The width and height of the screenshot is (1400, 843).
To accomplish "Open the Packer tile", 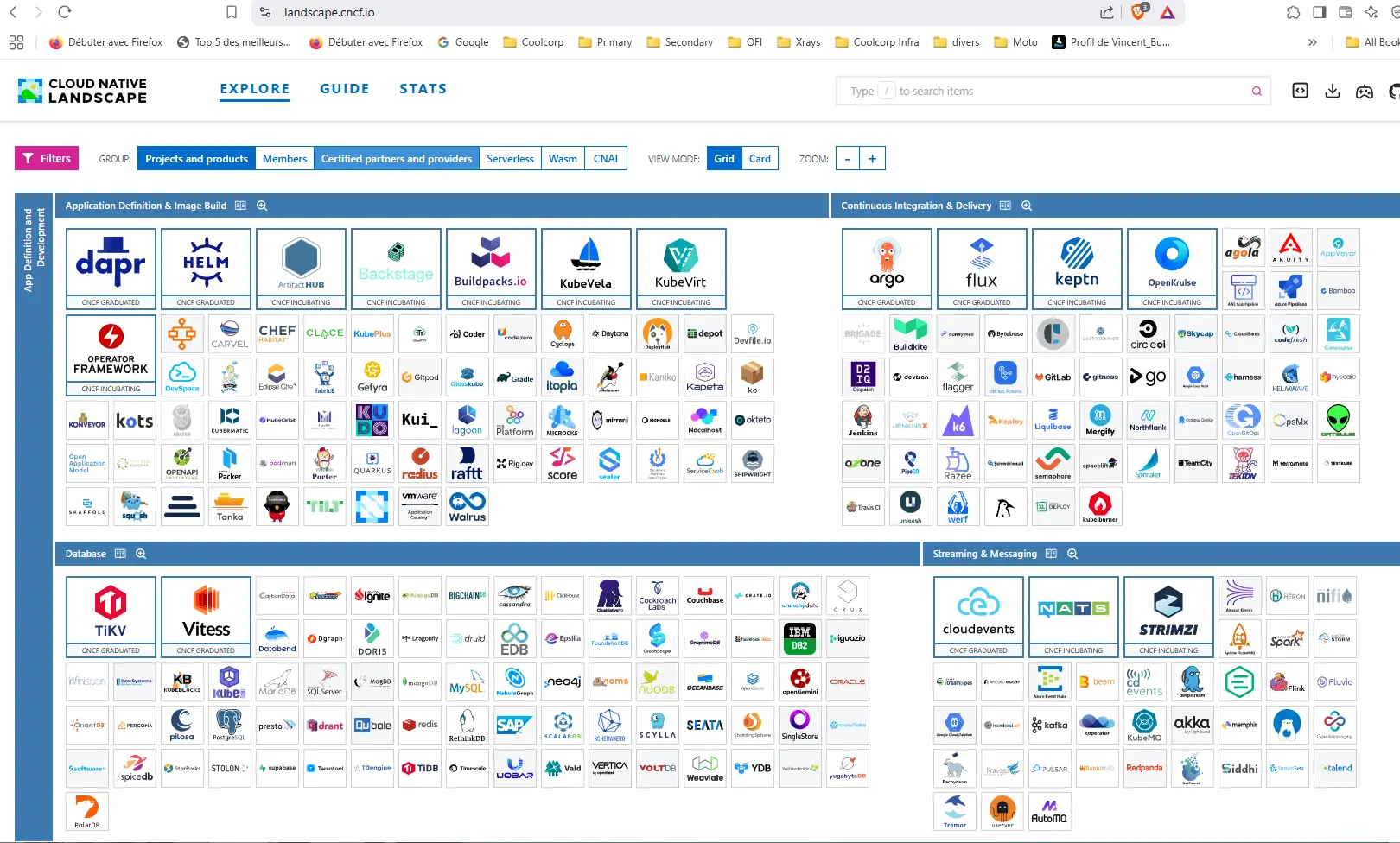I will 230,464.
